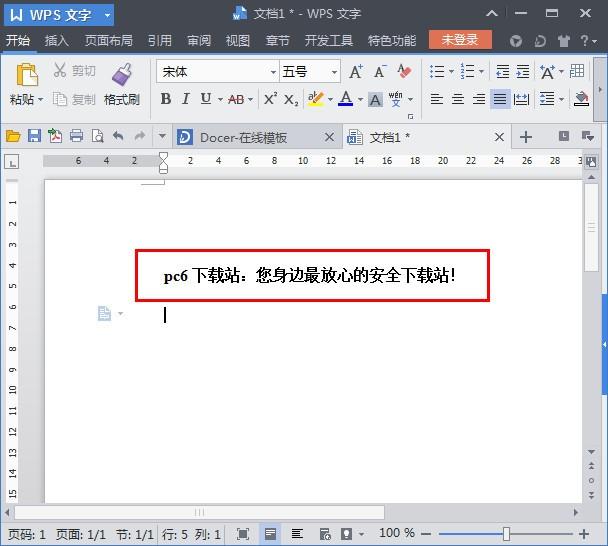Switch to page layout view in status bar
Viewport: 608px width, 546px height.
(270, 534)
